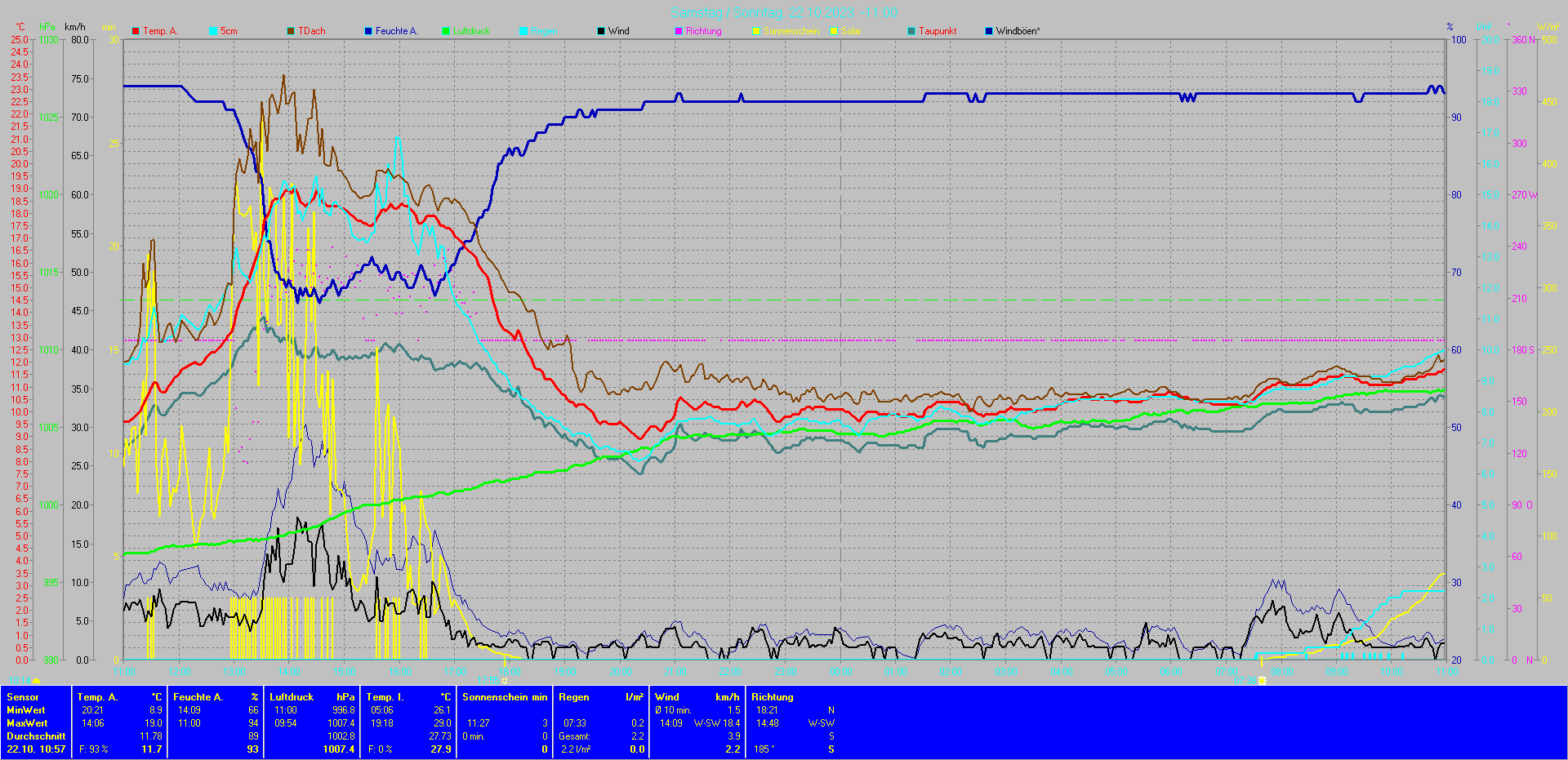Click the teal Taupunkt legend square
The image size is (1568, 760).
911,31
